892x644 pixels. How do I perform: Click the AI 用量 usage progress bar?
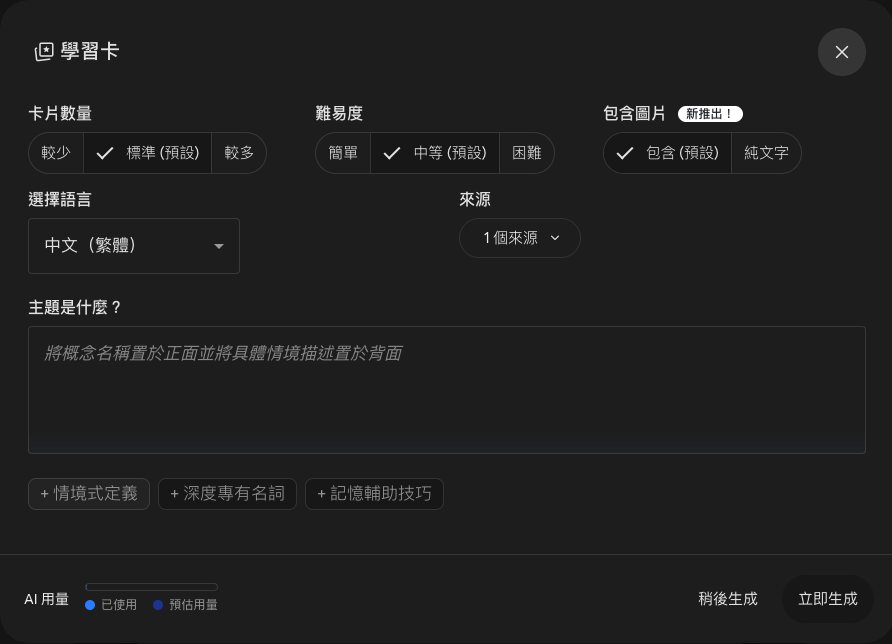pos(151,587)
